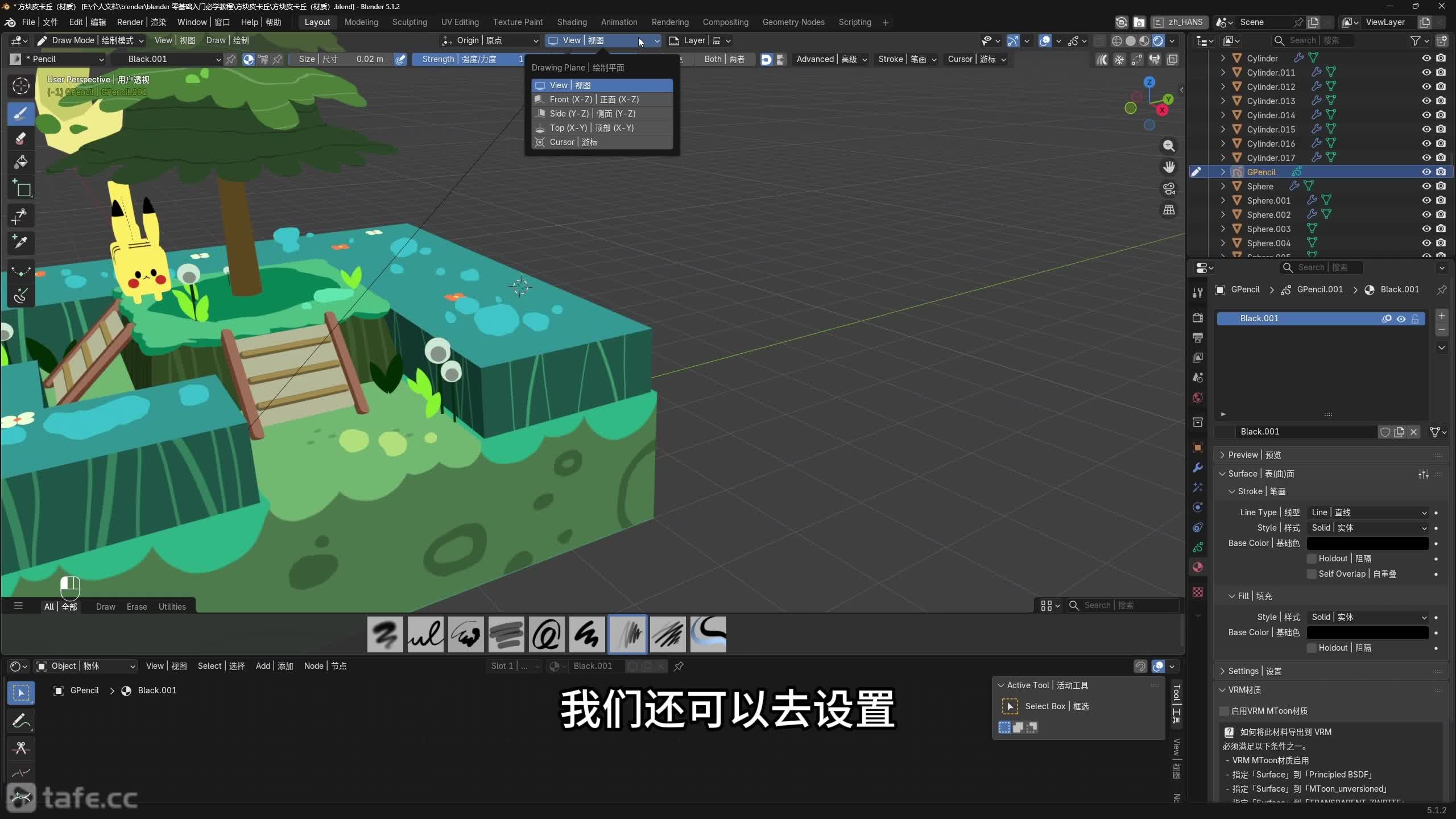The image size is (1456, 819).
Task: Select the Erase tool
Action: (x=21, y=138)
